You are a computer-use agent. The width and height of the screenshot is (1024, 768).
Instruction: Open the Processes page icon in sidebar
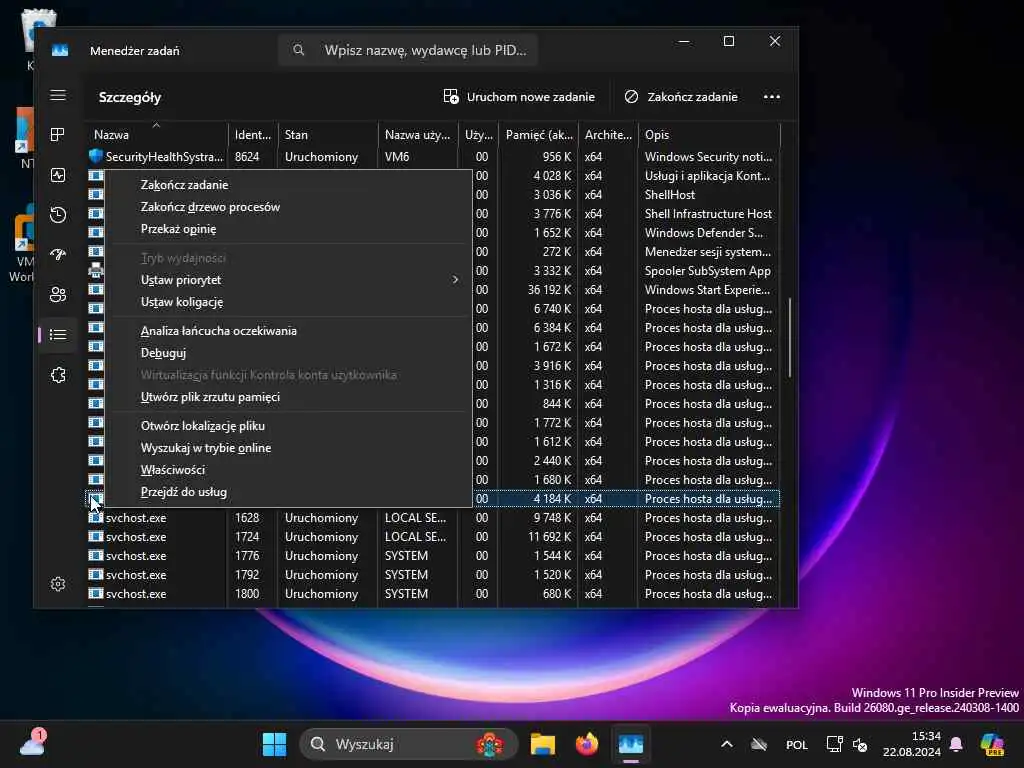[57, 135]
